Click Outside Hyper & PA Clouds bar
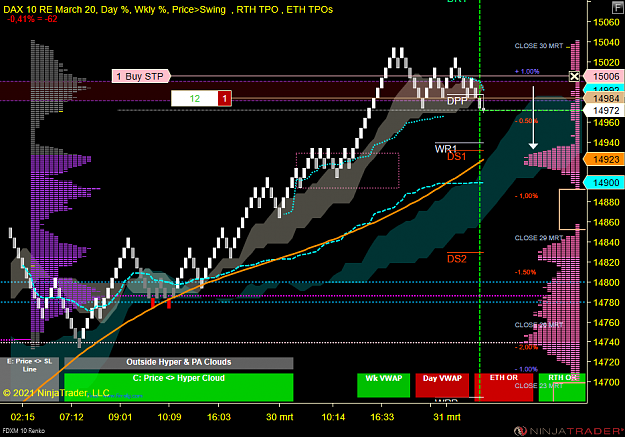Image resolution: width=625 pixels, height=437 pixels. (x=179, y=362)
